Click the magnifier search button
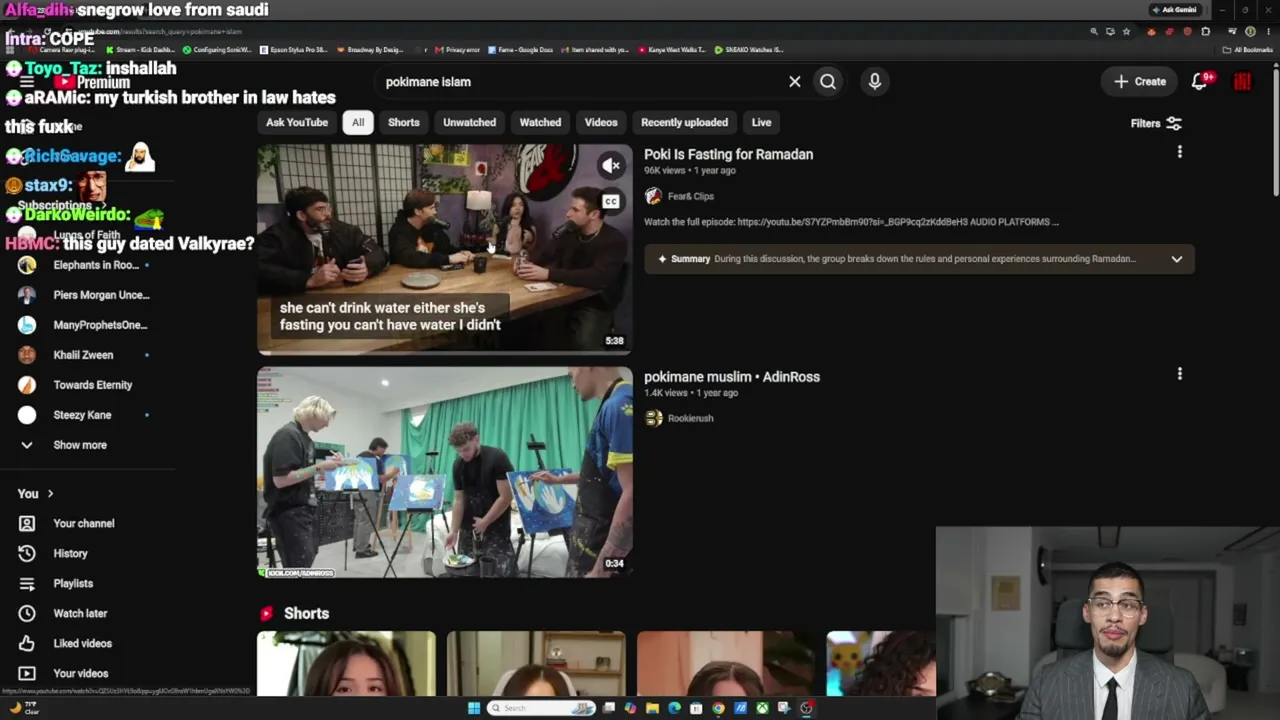This screenshot has height=720, width=1280. click(x=828, y=82)
